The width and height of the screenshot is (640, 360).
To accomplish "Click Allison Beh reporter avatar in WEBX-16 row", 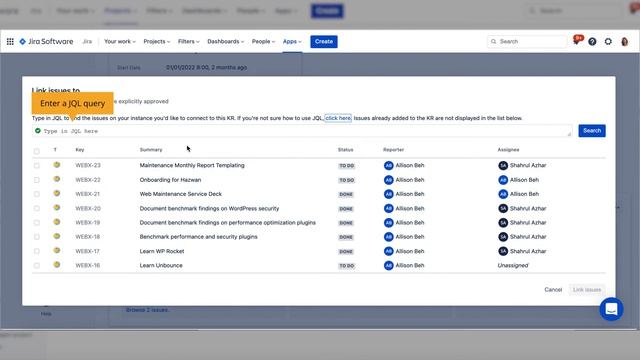I will tap(389, 265).
